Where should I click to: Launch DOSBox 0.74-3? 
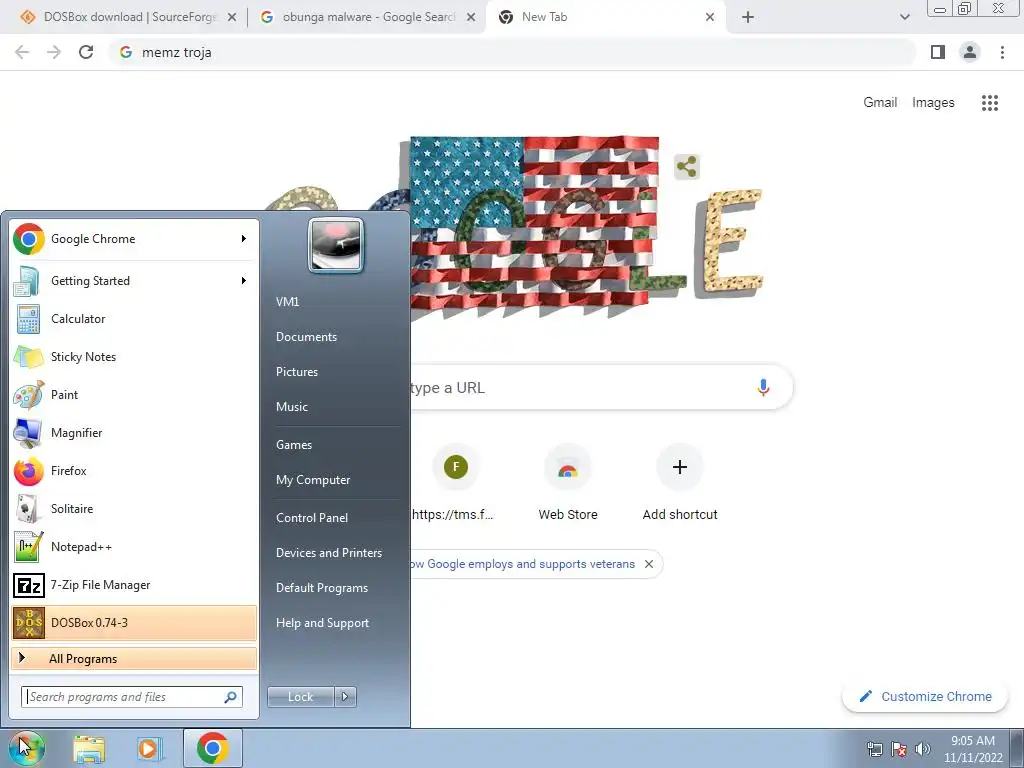[x=134, y=622]
